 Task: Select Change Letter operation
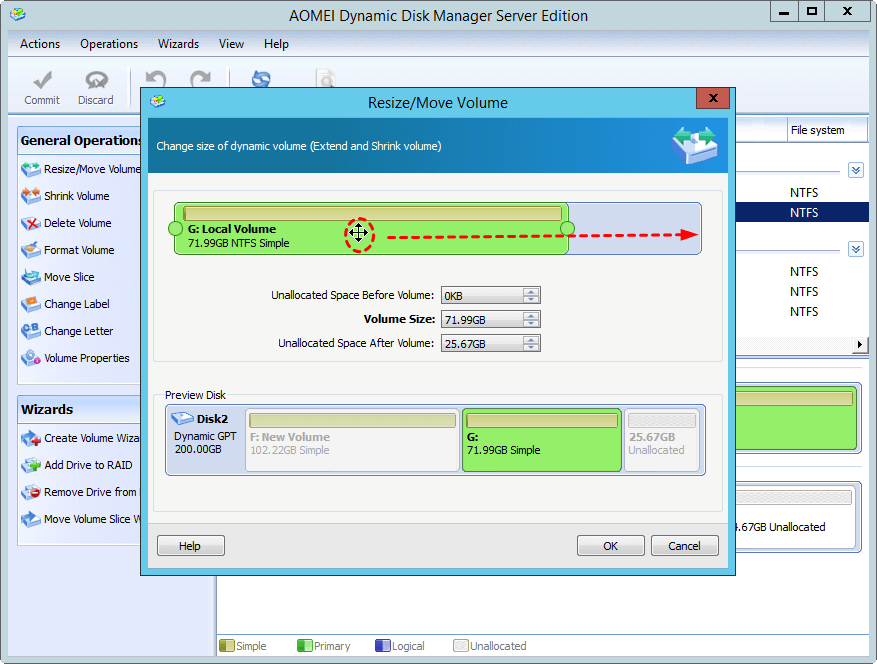[67, 331]
